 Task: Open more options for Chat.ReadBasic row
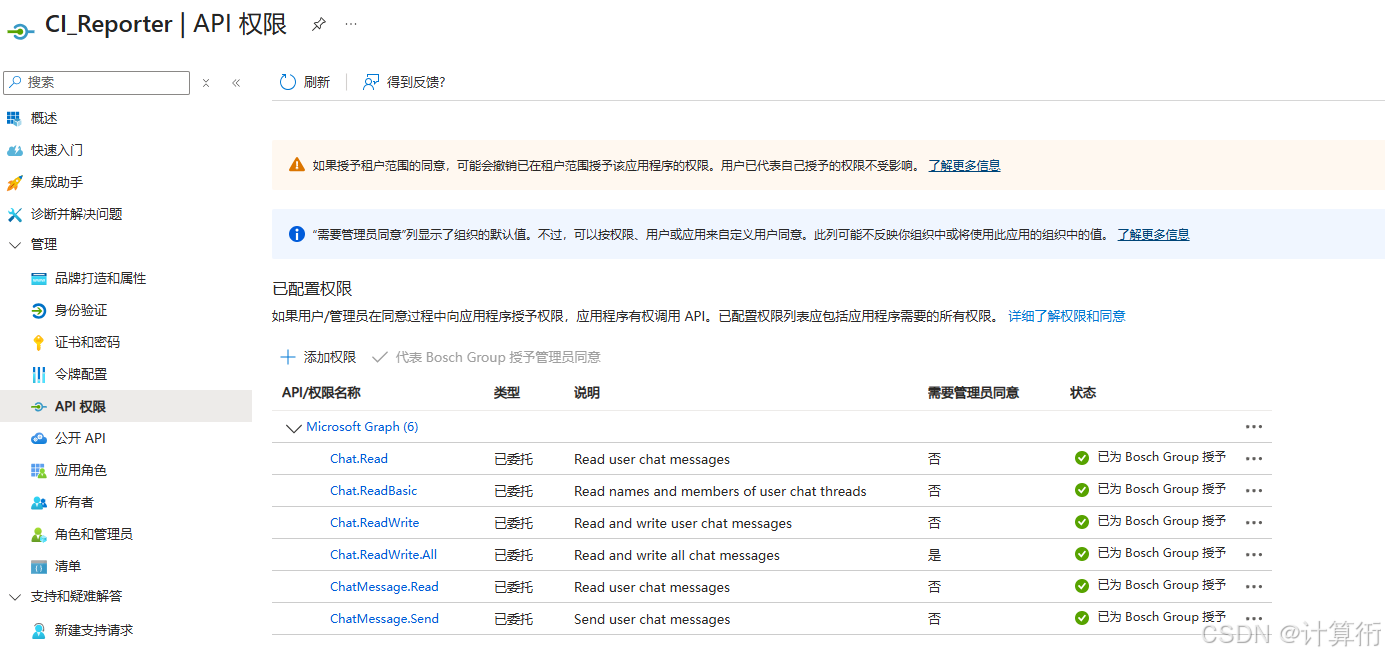tap(1254, 491)
